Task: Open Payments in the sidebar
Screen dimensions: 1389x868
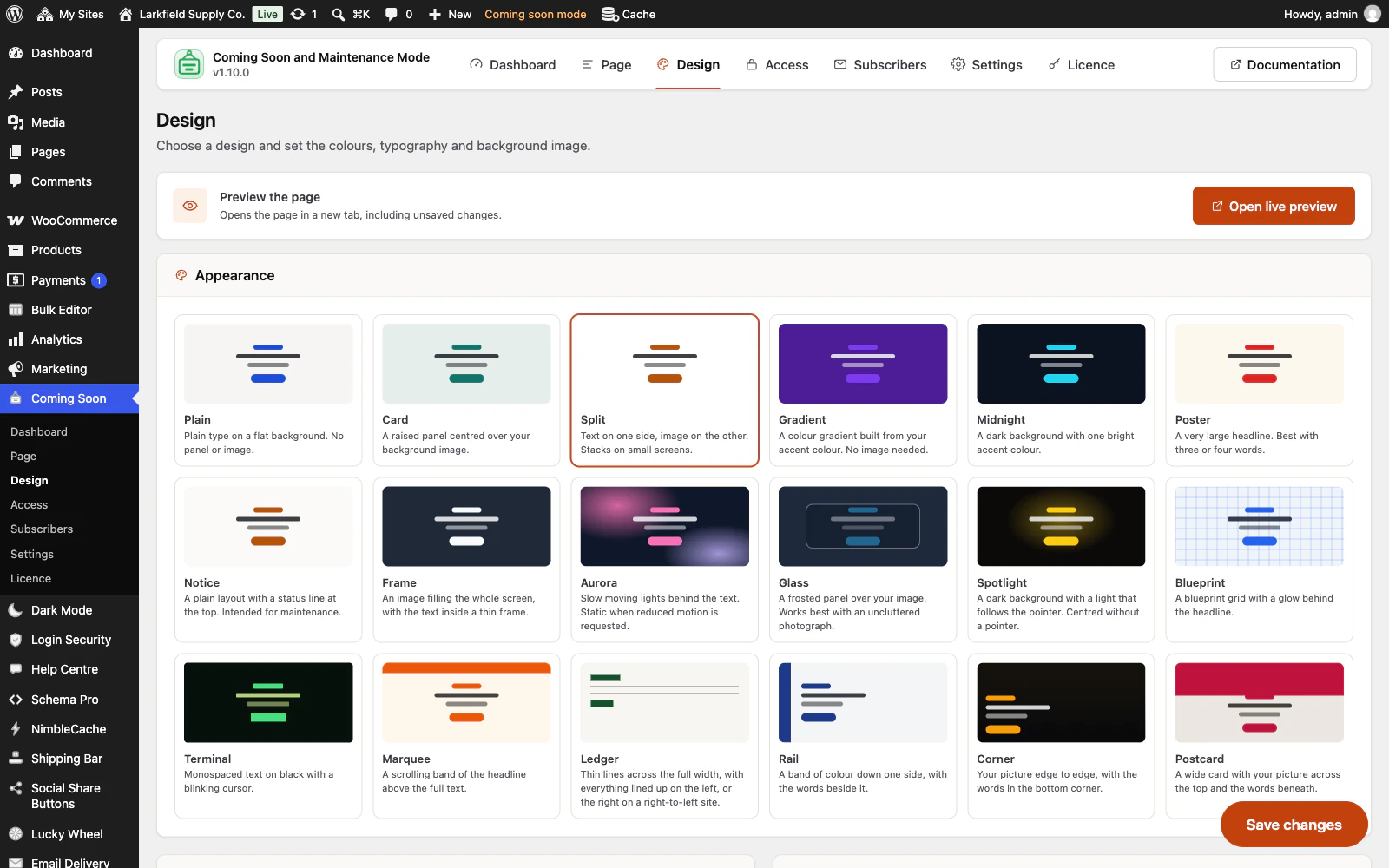Action: click(58, 280)
